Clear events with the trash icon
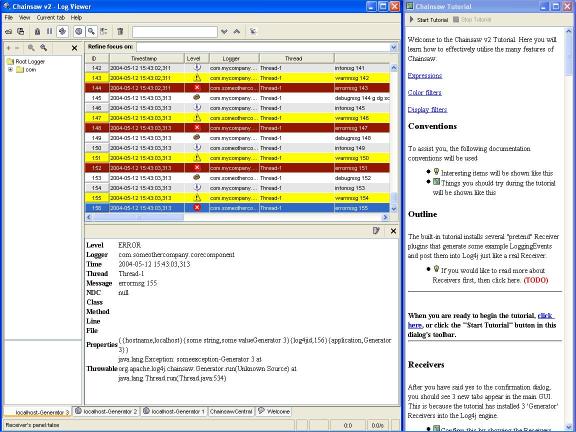This screenshot has width=576, height=432. [120, 32]
